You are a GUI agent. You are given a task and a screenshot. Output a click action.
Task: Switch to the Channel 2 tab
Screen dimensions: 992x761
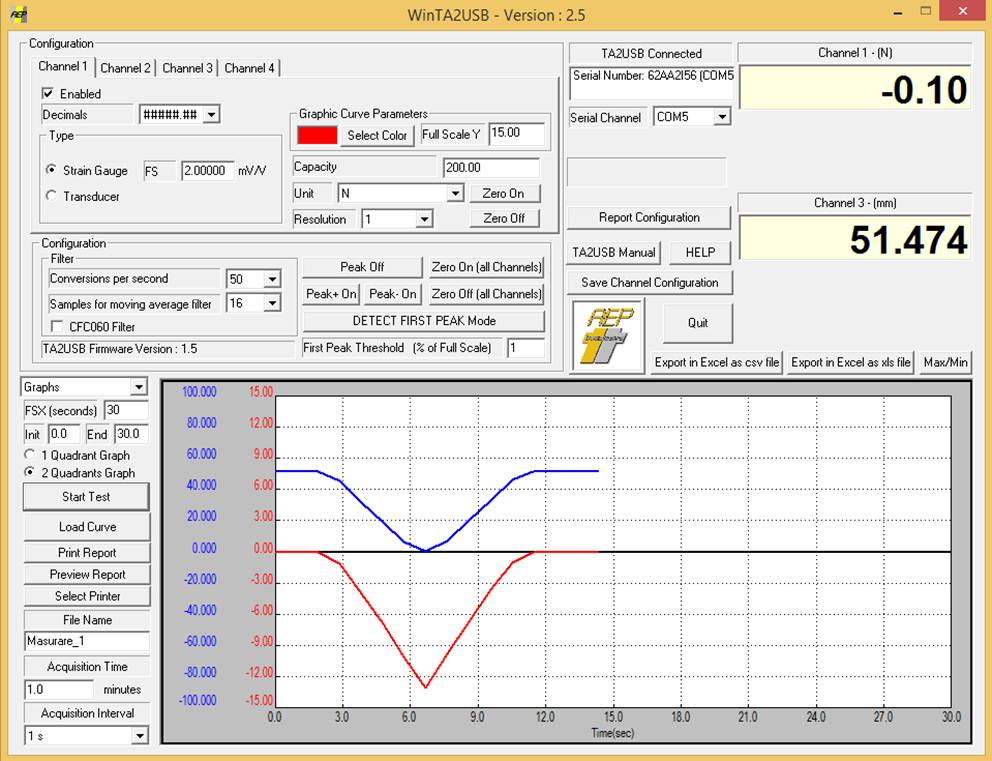(126, 68)
